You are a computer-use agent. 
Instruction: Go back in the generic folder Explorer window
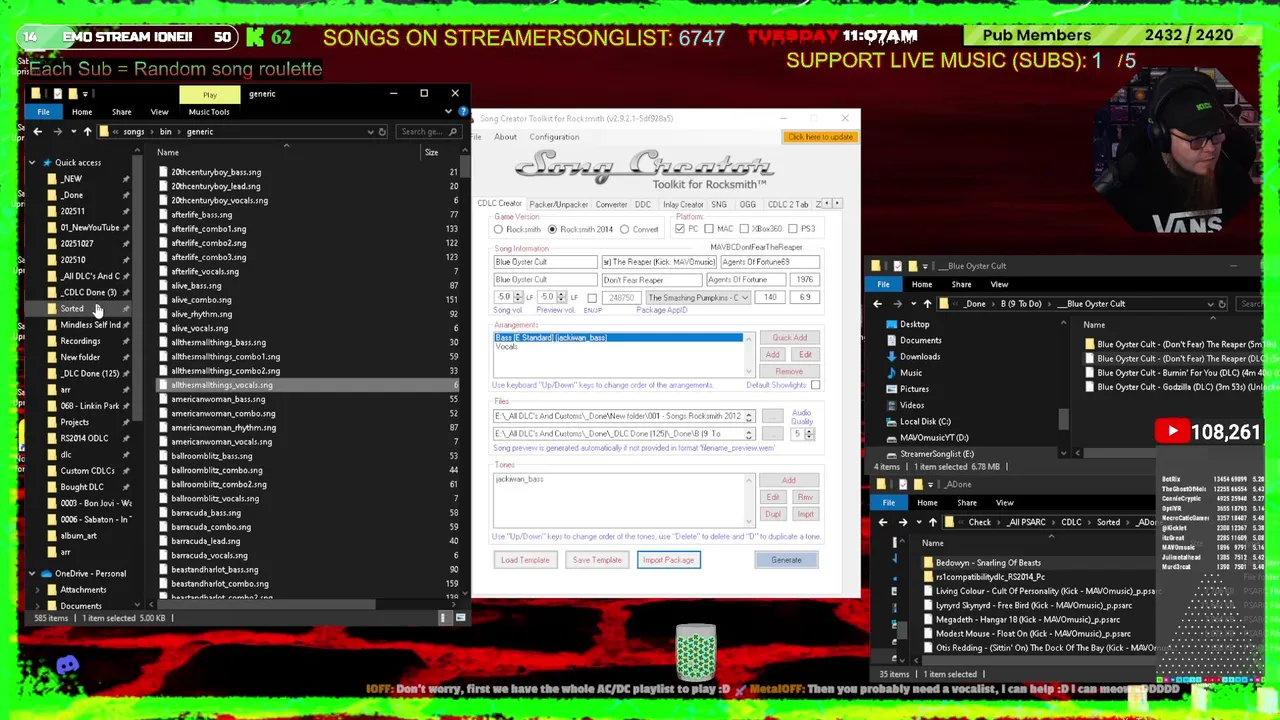click(x=38, y=132)
